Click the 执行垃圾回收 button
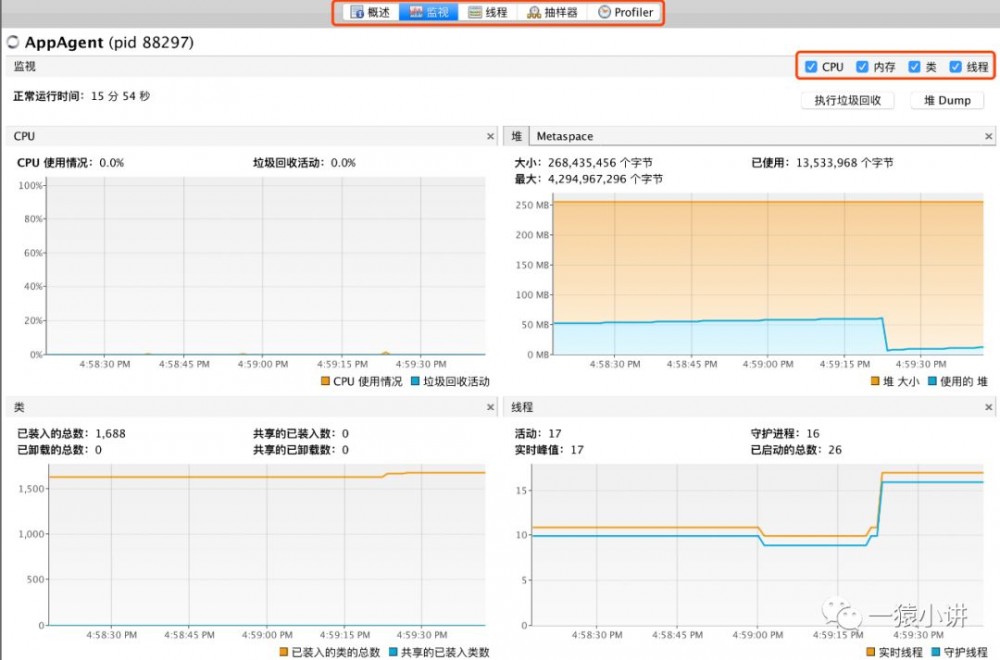The height and width of the screenshot is (660, 1000). point(846,100)
